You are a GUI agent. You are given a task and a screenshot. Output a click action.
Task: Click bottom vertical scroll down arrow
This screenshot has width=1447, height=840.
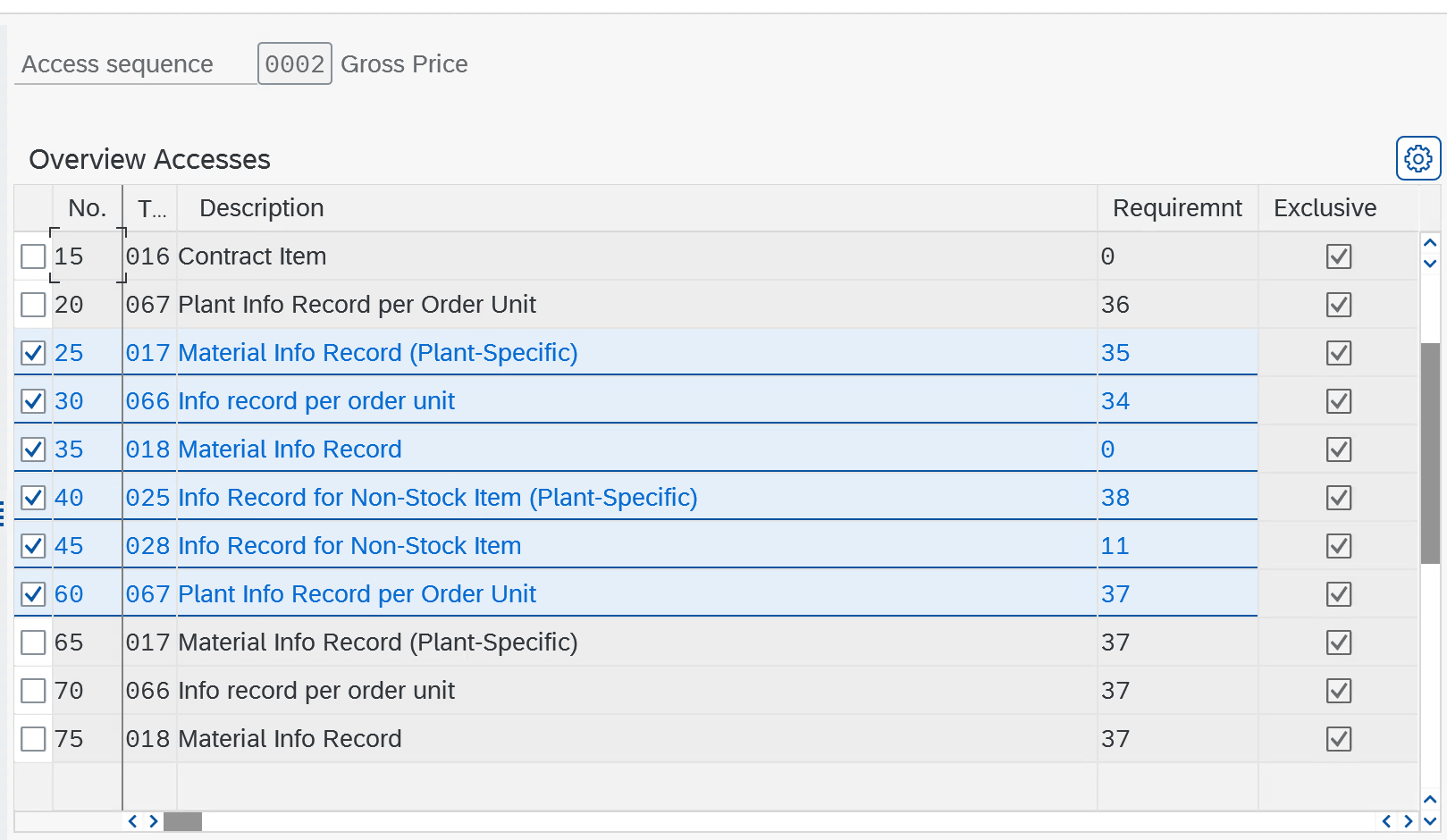[x=1430, y=821]
